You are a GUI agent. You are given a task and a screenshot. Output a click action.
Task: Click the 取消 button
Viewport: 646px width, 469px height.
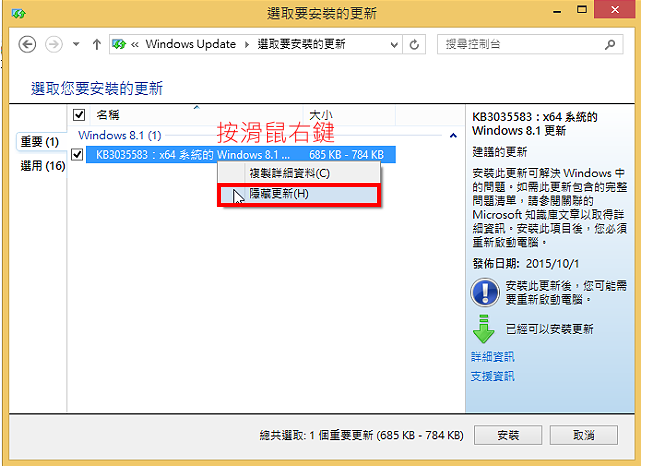point(583,435)
